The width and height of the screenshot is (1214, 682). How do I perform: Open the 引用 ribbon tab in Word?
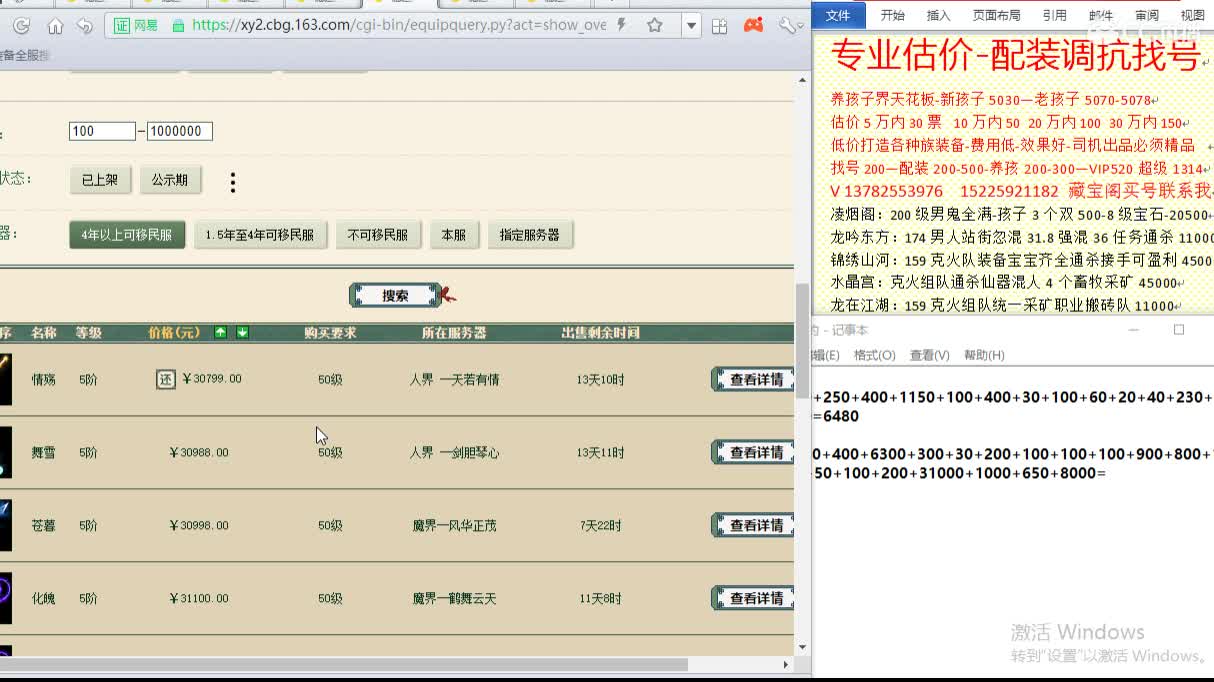(x=1054, y=15)
